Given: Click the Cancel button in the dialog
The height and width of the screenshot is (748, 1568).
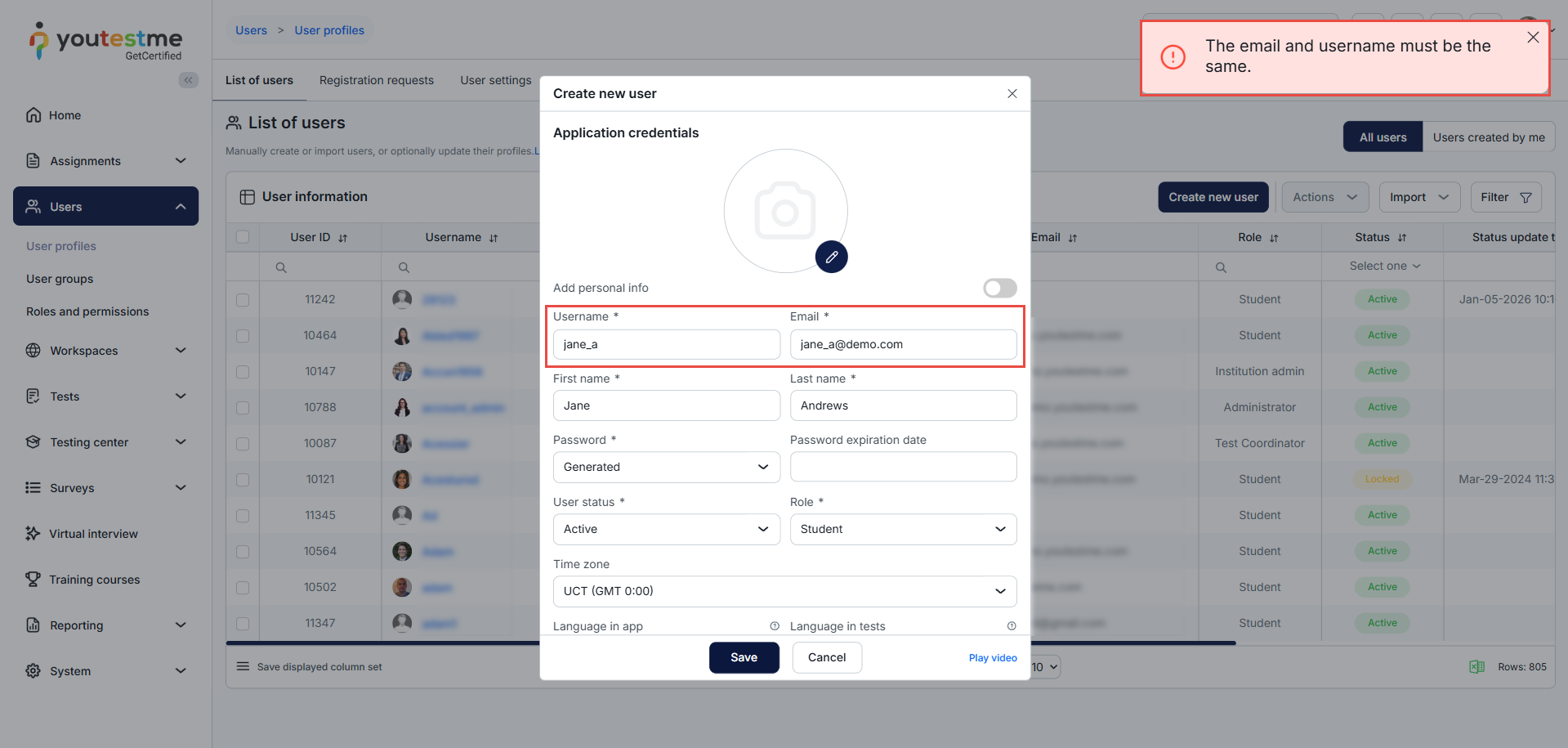Looking at the screenshot, I should [x=827, y=657].
